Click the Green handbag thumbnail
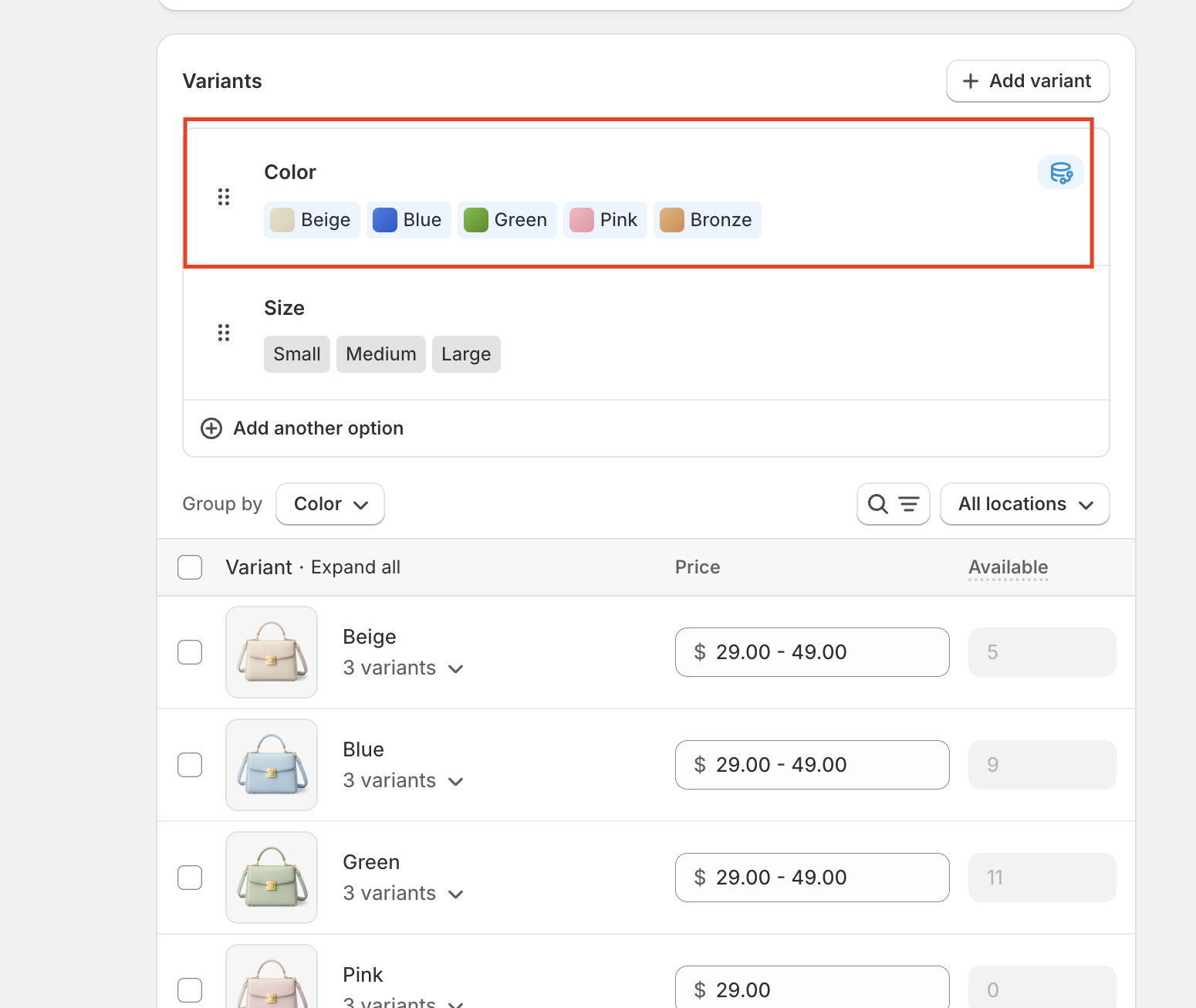The height and width of the screenshot is (1008, 1196). pos(272,878)
